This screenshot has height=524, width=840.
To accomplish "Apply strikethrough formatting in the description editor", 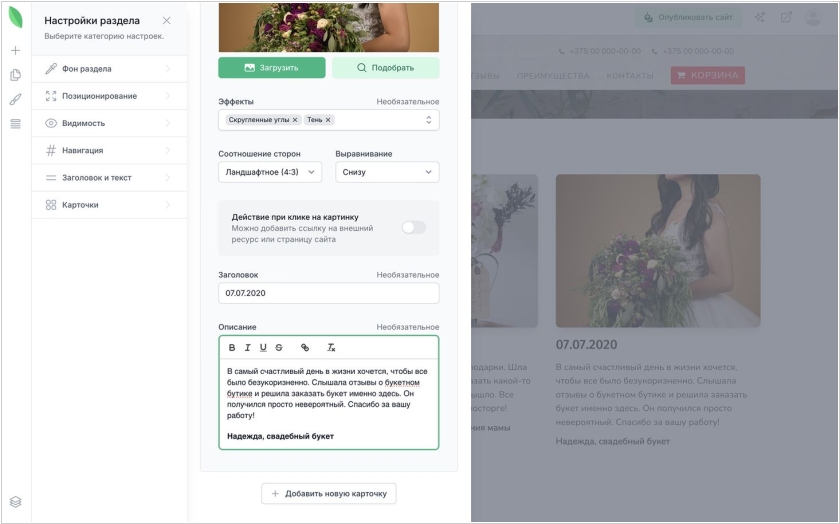I will (x=279, y=348).
